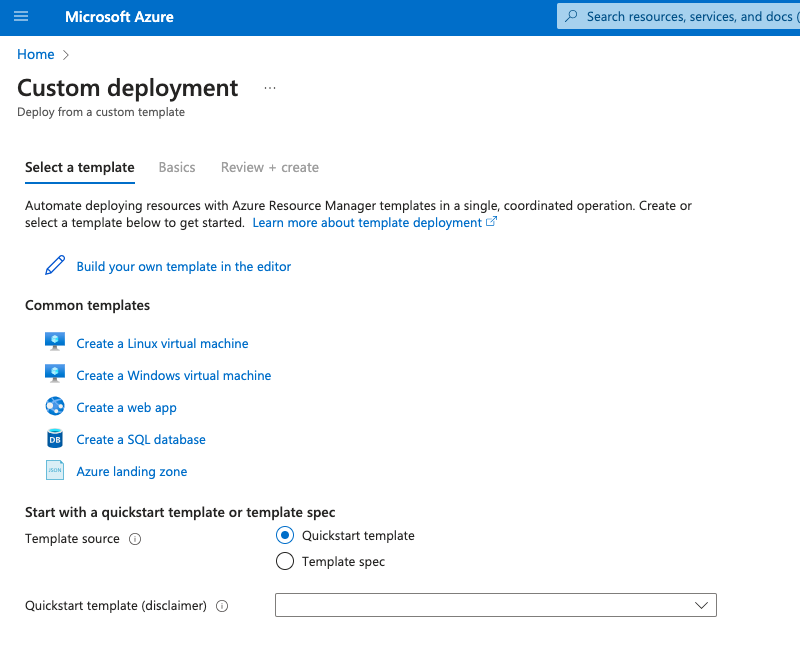Click the SQL database icon

tap(55, 438)
